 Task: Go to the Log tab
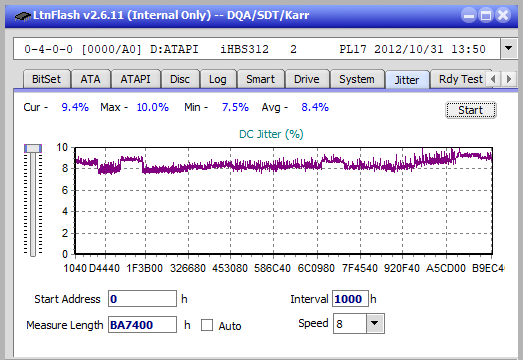coord(218,79)
